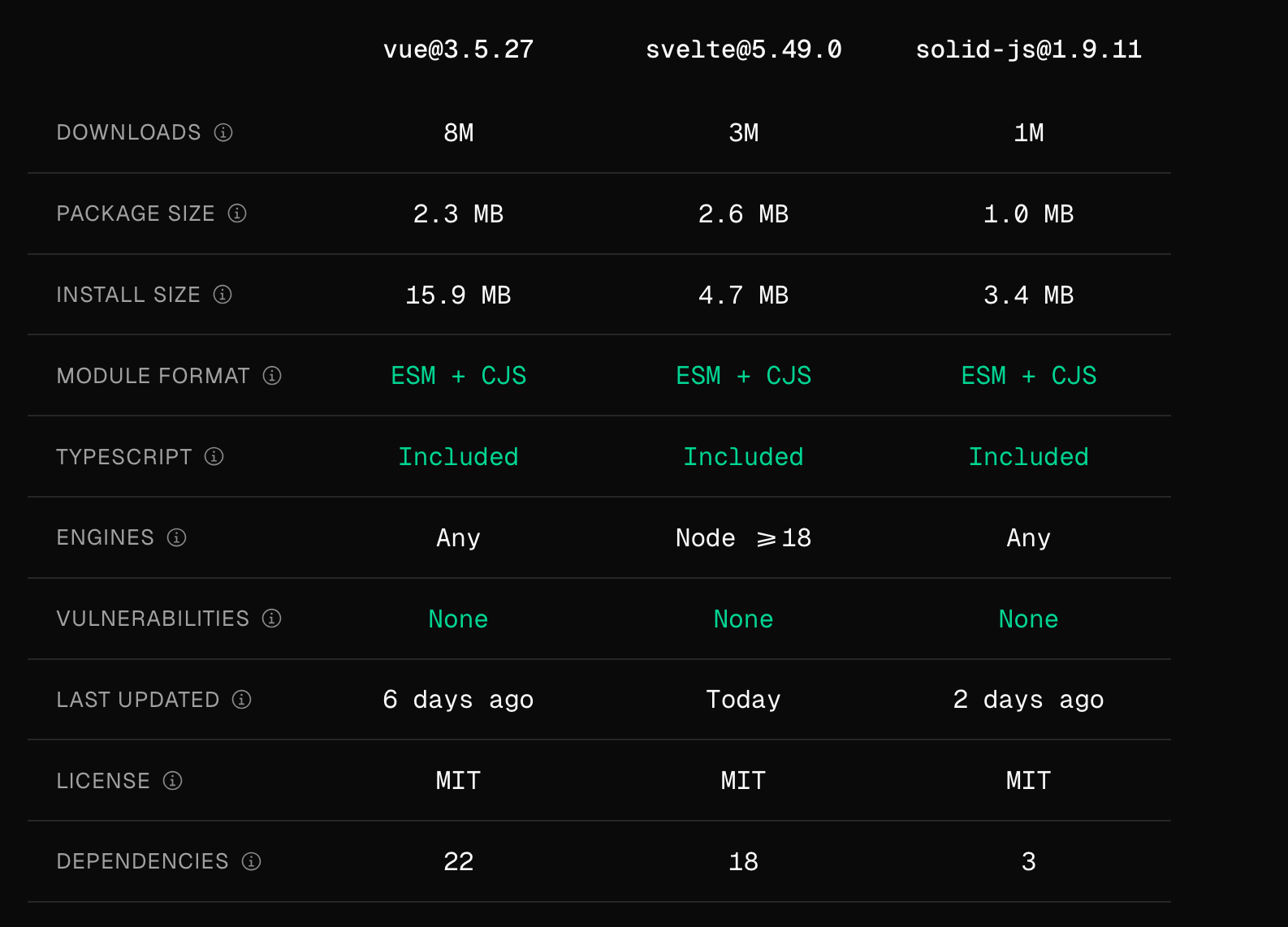Click the info icon next to Downloads
This screenshot has width=1288, height=927.
(223, 132)
